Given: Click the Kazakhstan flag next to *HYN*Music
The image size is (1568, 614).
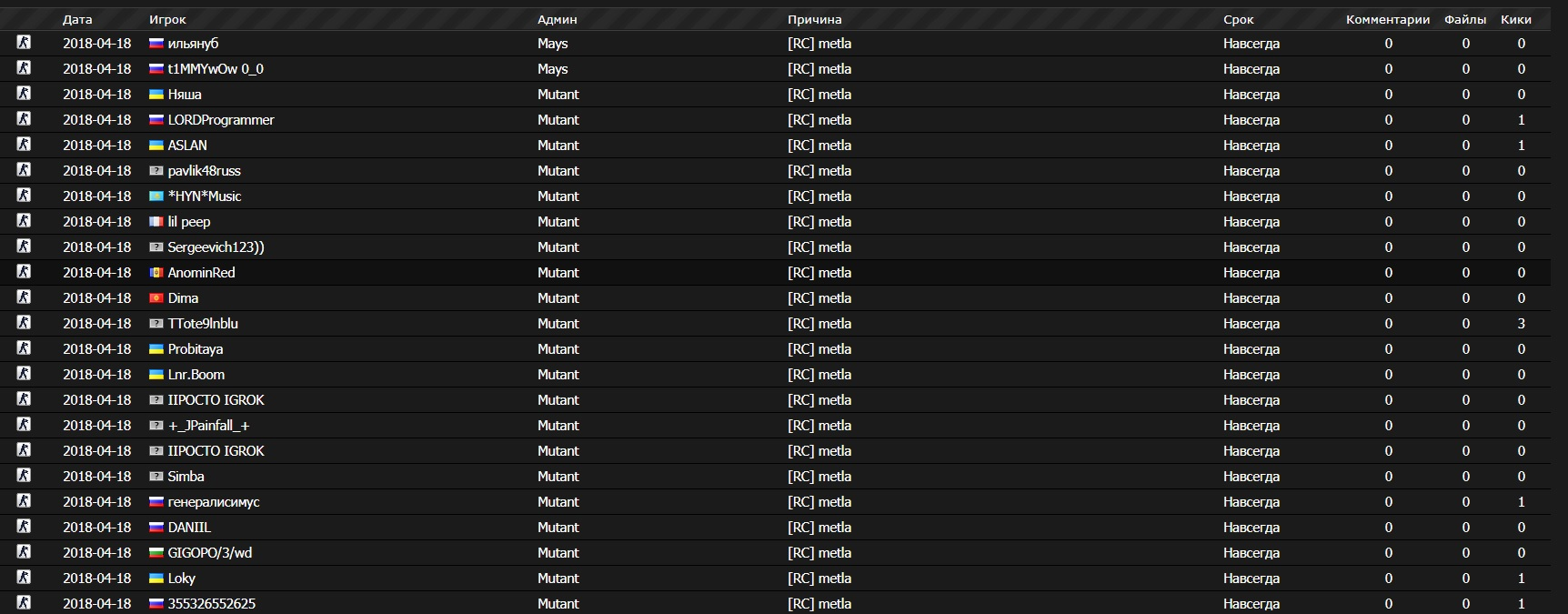Looking at the screenshot, I should point(156,196).
